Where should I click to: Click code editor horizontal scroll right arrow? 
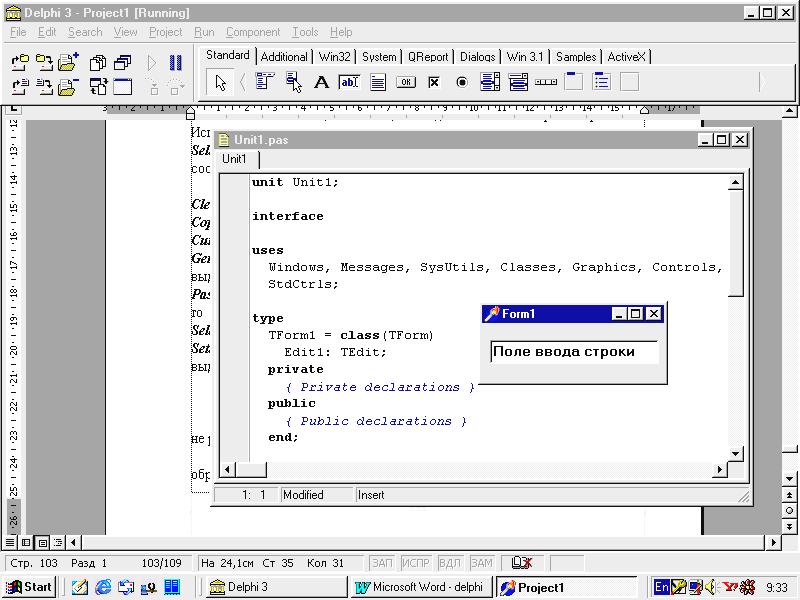tap(719, 469)
